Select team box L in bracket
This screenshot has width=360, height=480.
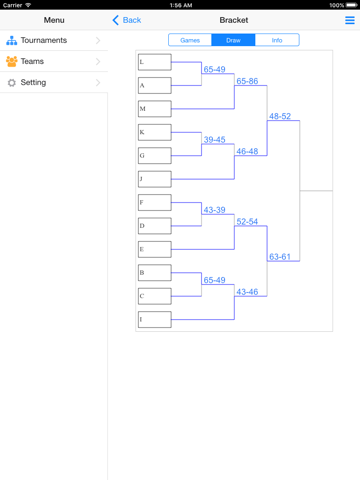(155, 62)
